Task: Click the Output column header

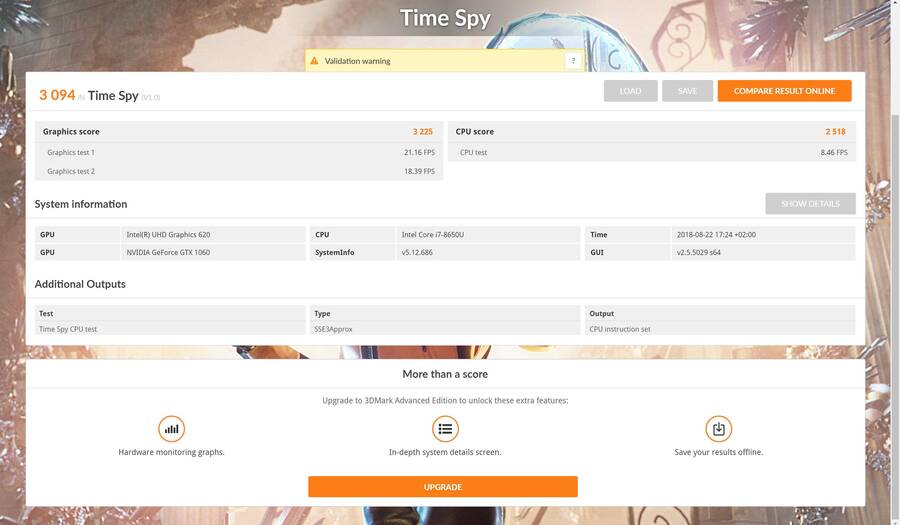Action: pos(602,314)
